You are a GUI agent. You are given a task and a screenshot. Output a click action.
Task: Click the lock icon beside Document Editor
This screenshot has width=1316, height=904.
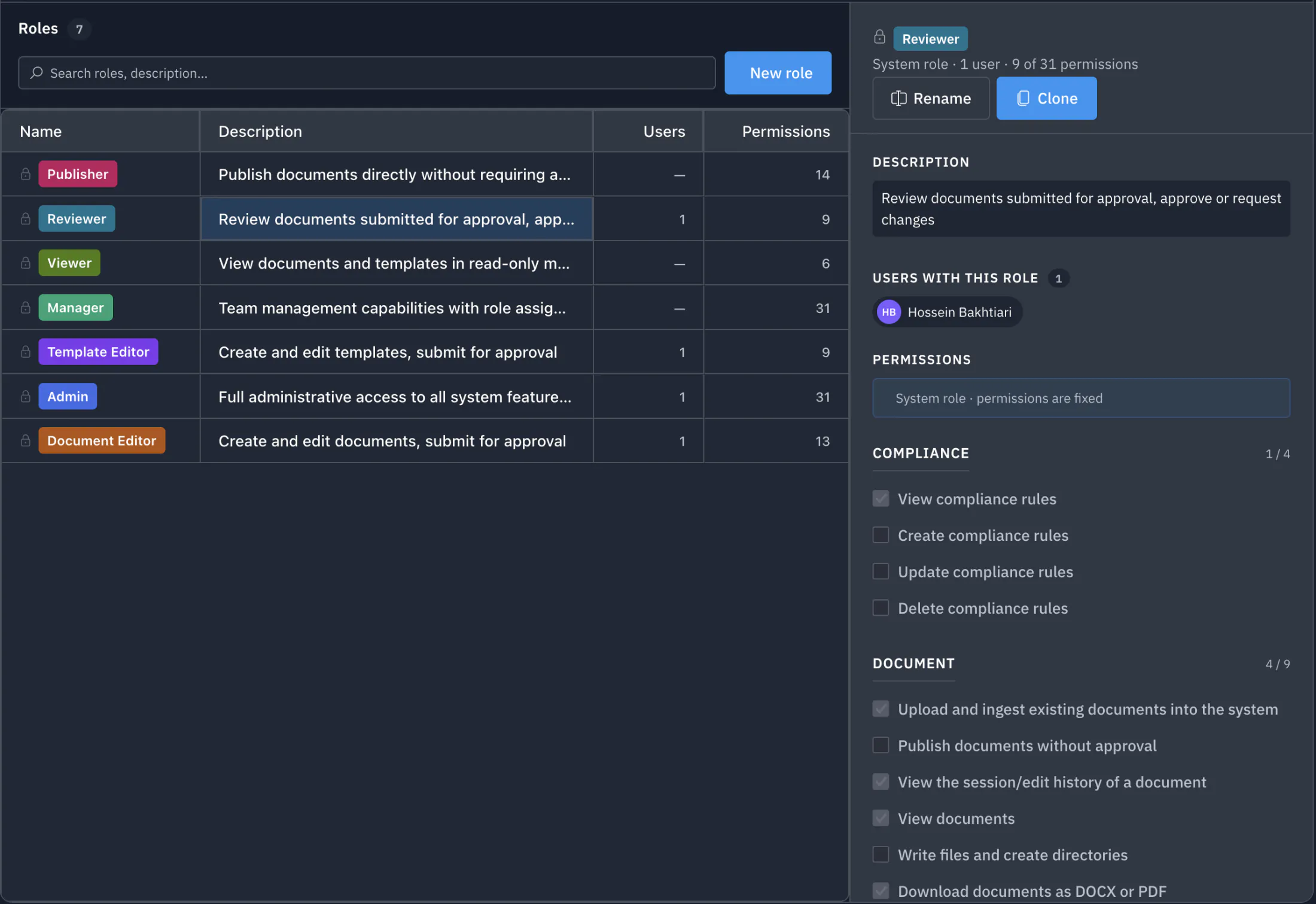(26, 440)
